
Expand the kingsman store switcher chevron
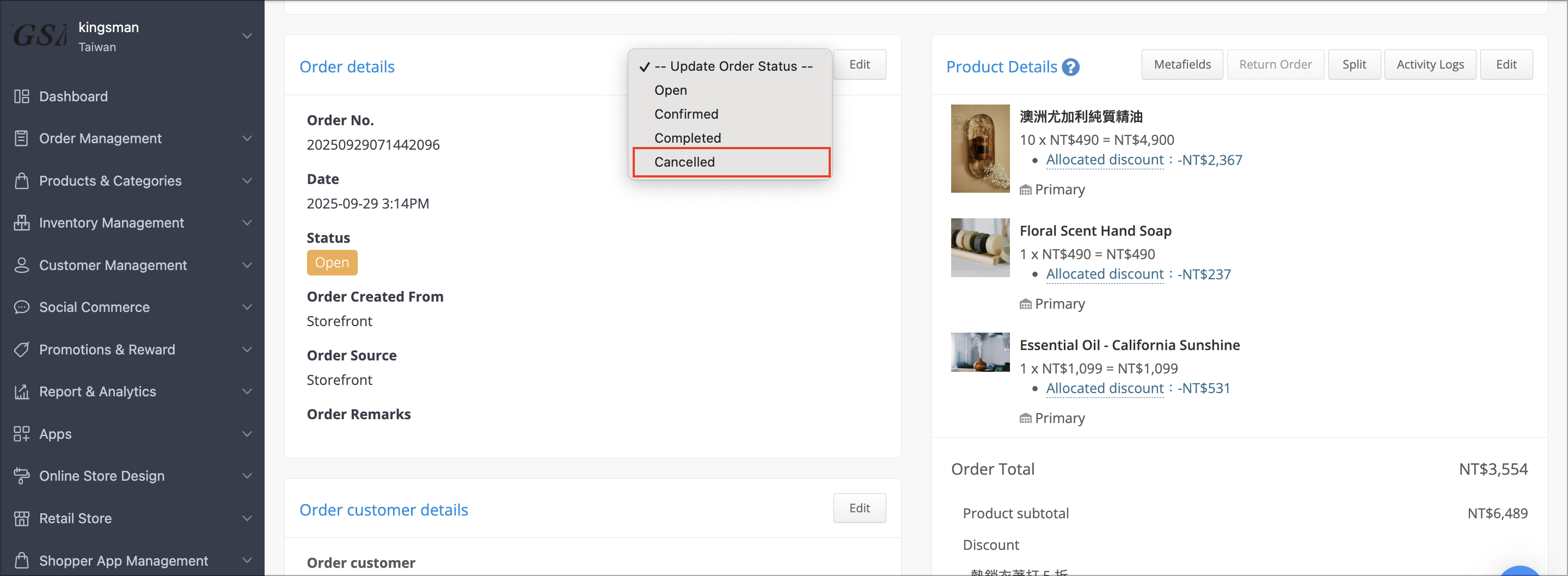click(247, 36)
